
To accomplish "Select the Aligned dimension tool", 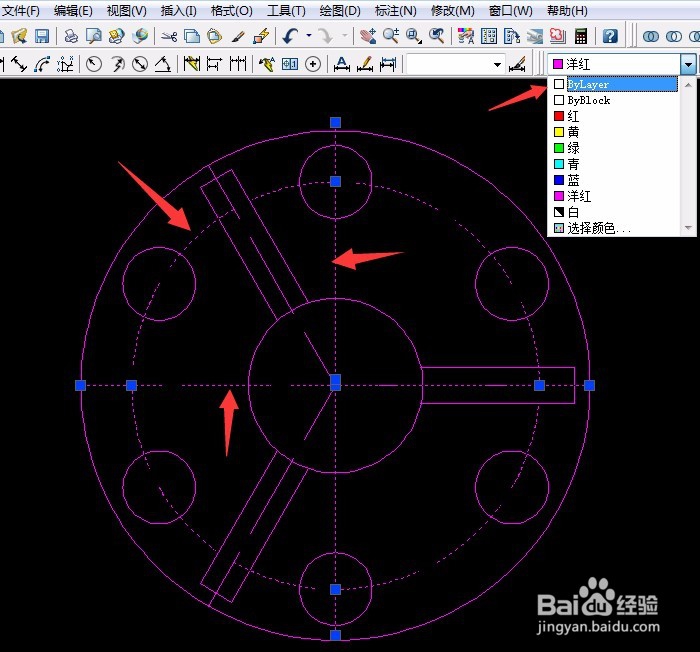I will (19, 65).
